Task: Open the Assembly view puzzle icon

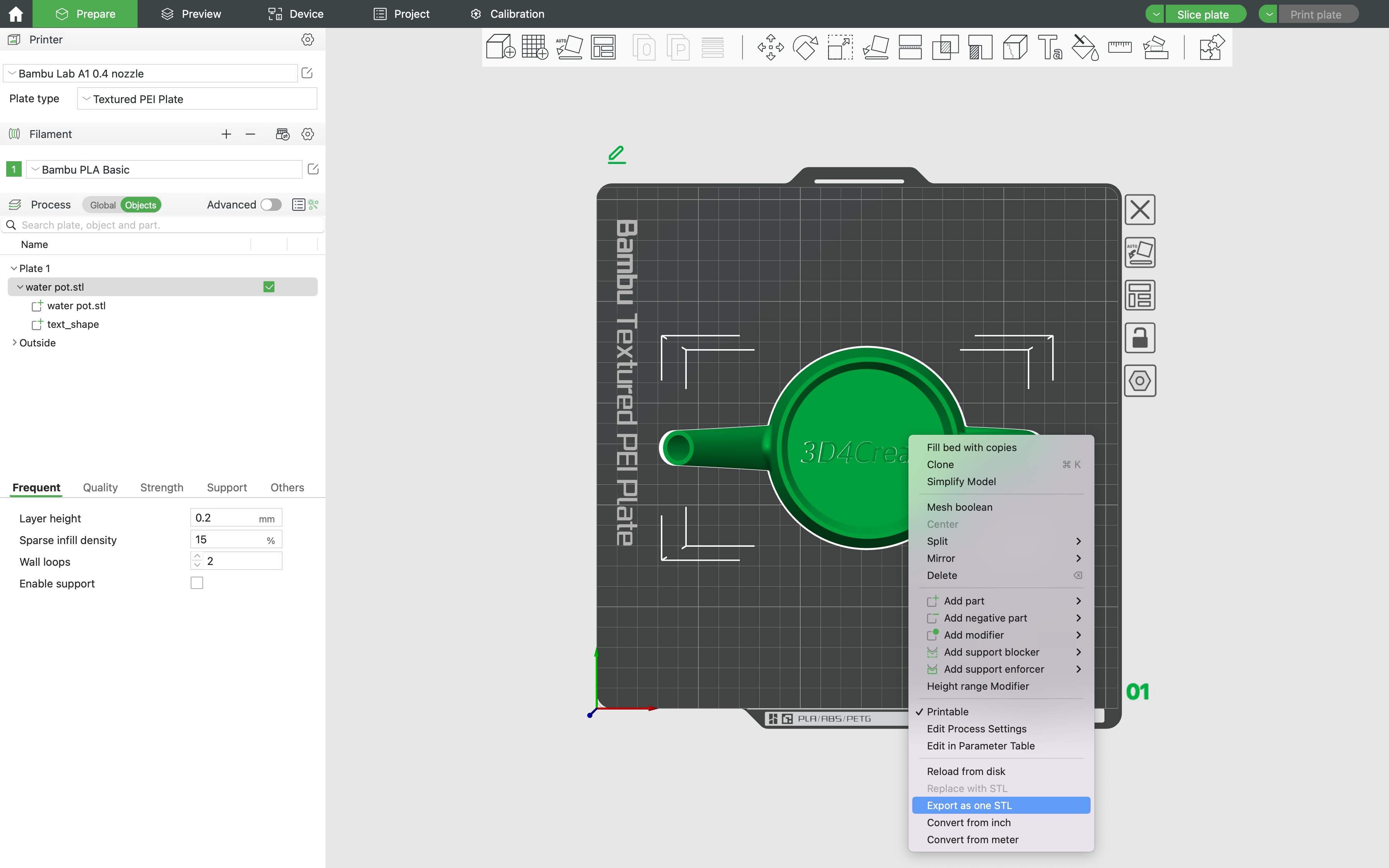Action: [1211, 47]
